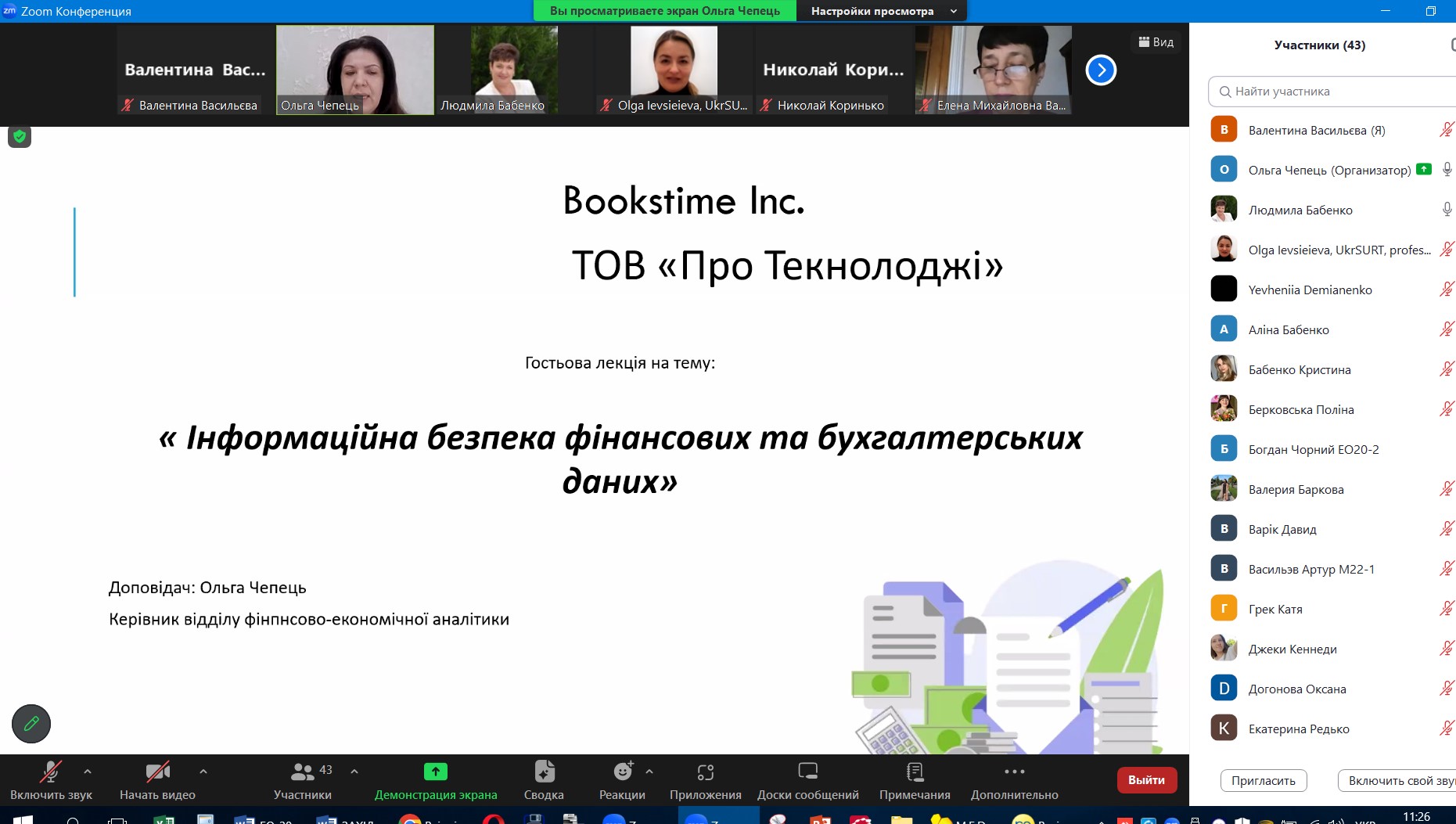Click Включить свой звук button
The image size is (1456, 824).
click(1399, 781)
